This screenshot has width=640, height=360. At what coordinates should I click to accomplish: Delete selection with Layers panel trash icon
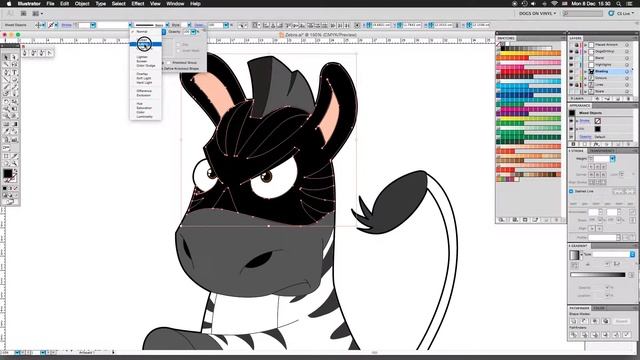pos(629,99)
